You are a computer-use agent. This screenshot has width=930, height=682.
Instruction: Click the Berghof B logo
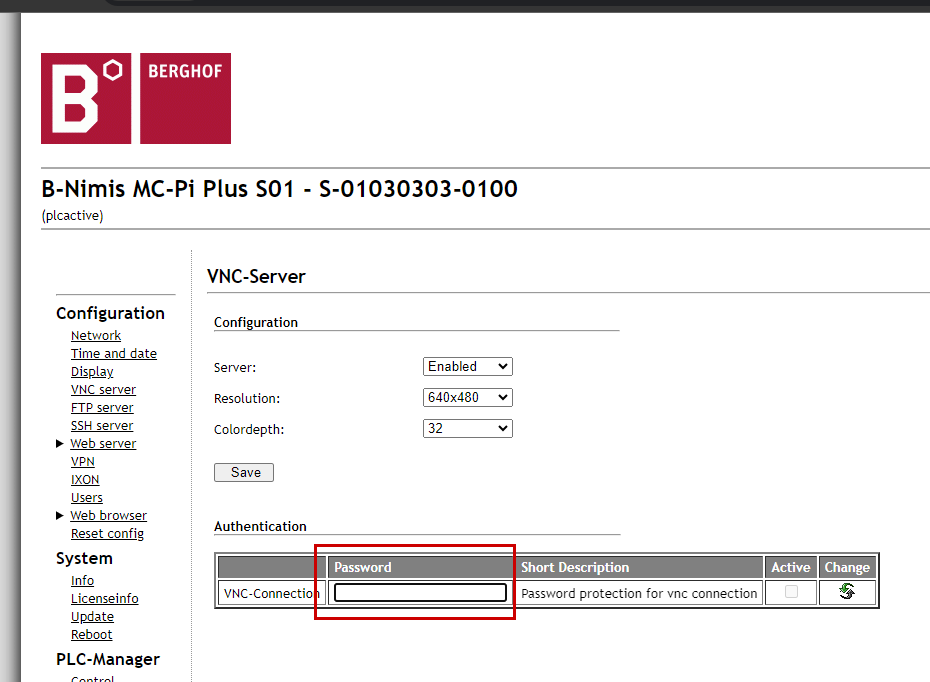pos(86,98)
